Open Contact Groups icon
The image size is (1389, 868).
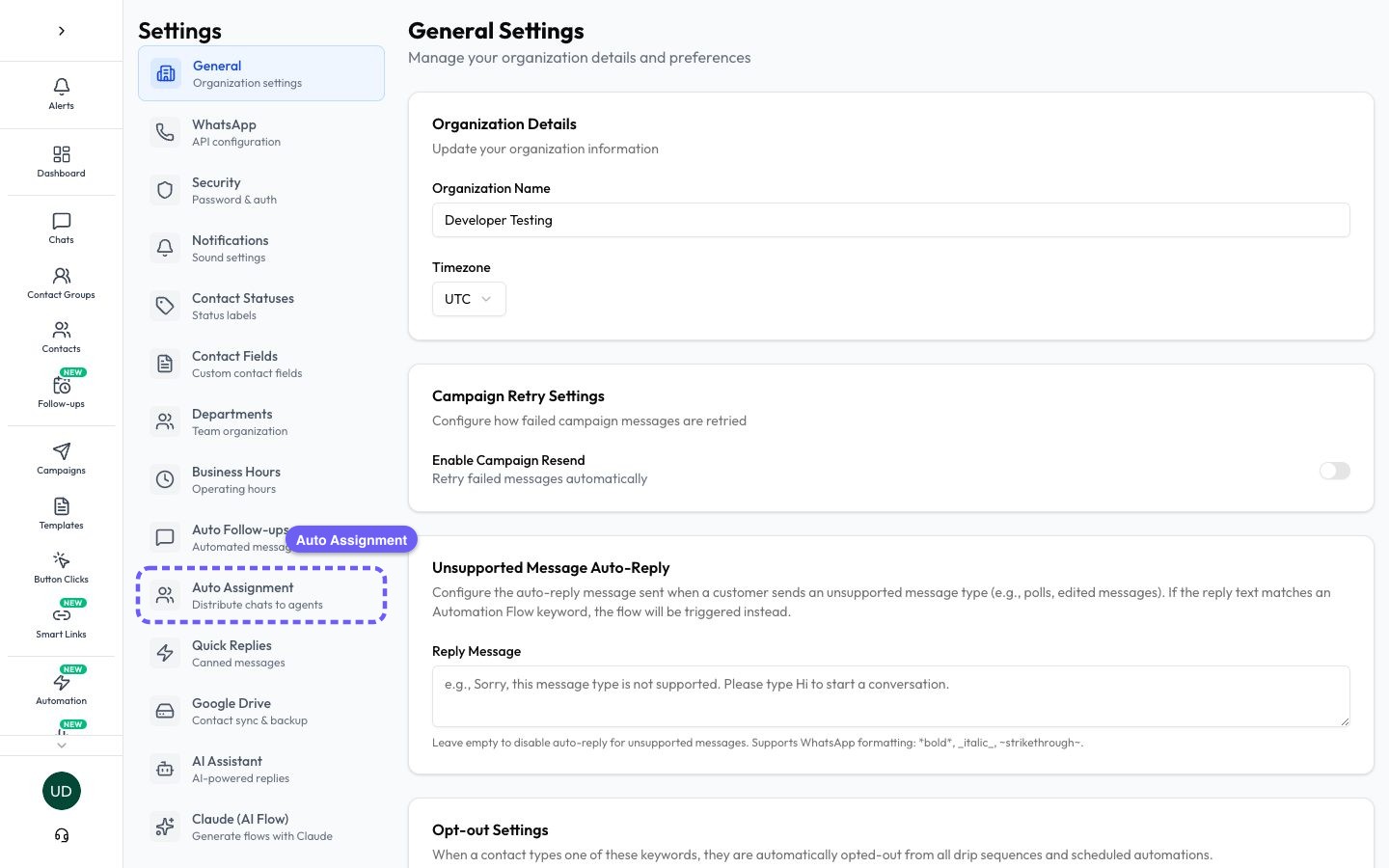[x=61, y=276]
